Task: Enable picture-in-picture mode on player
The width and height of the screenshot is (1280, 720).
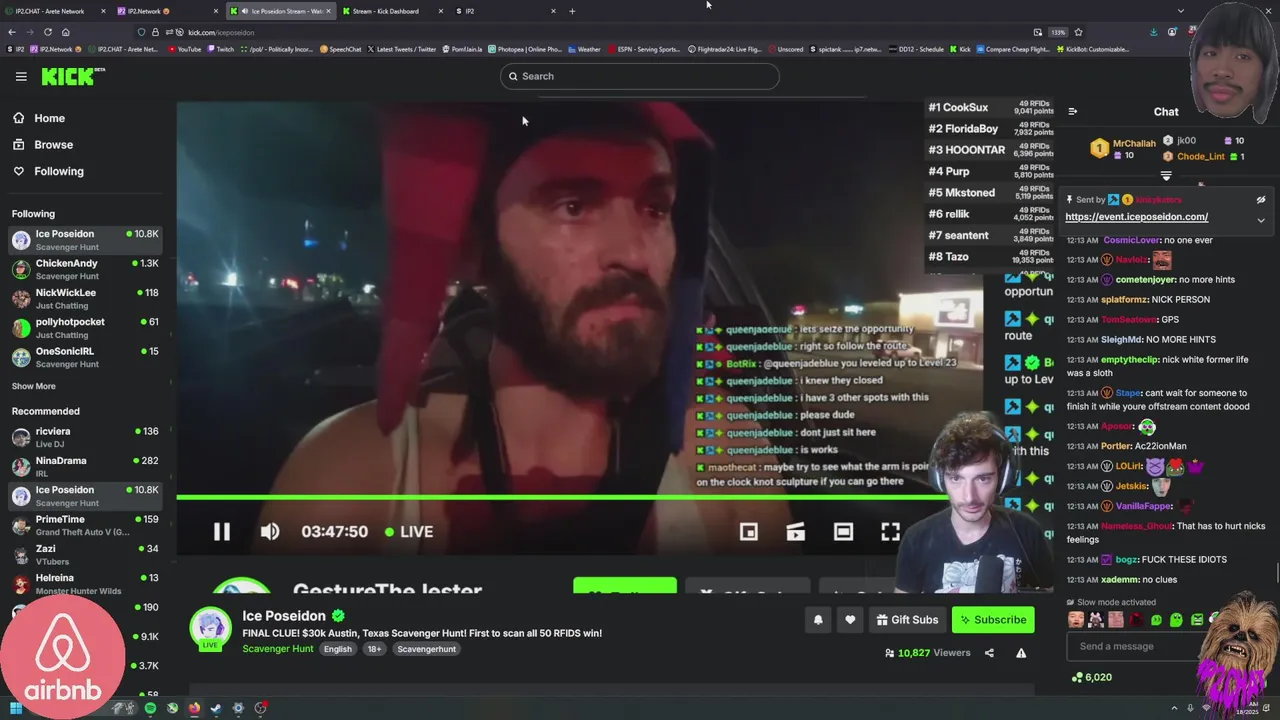Action: click(748, 532)
